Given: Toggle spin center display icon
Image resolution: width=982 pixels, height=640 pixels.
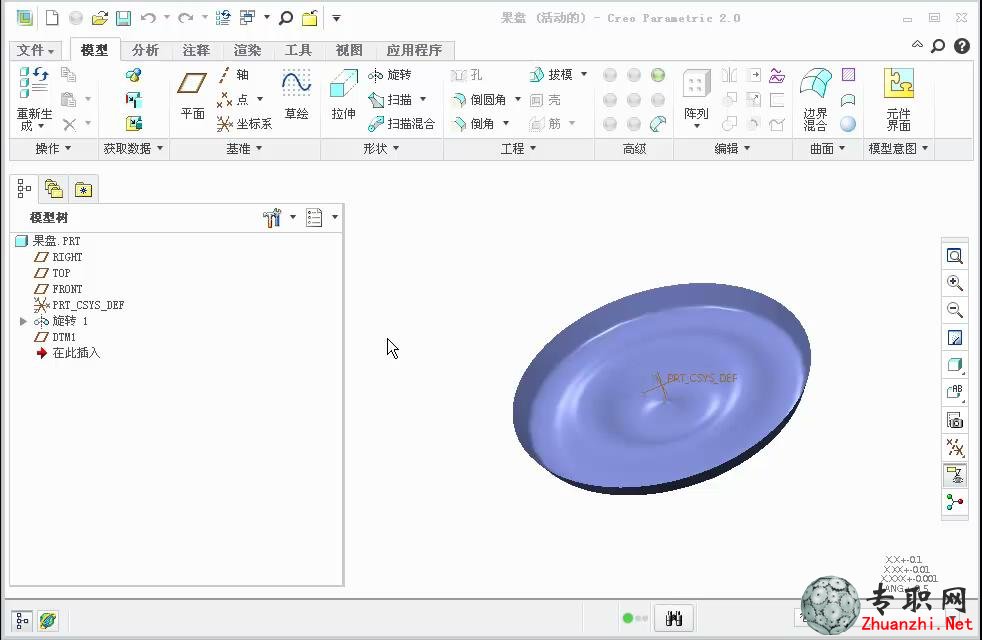Looking at the screenshot, I should coord(954,502).
